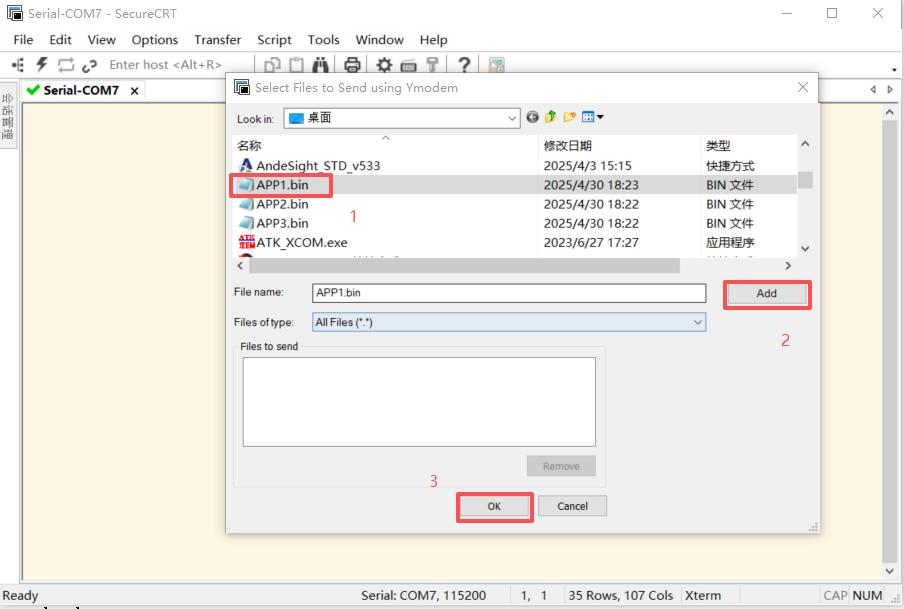Viewport: 904px width, 609px height.
Task: Click the Copy toolbar icon
Action: pos(272,65)
